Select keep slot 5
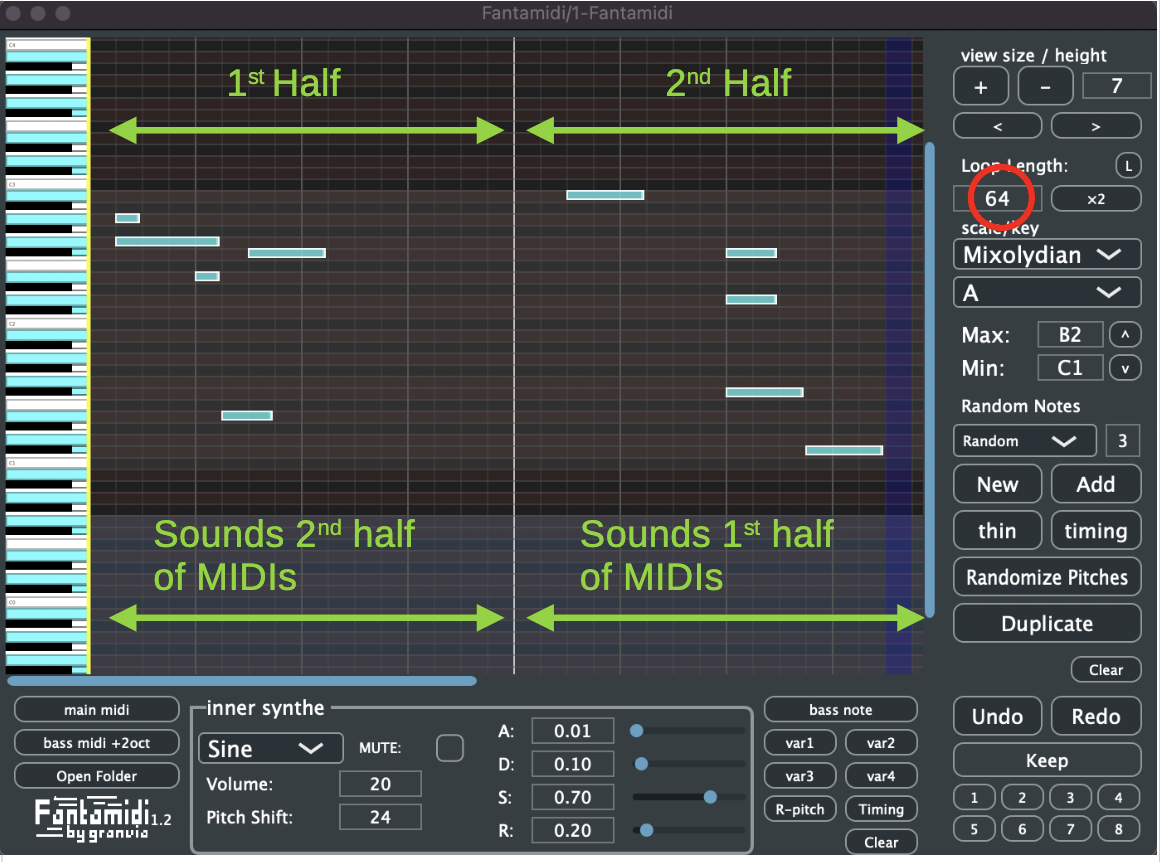1160x862 pixels. pos(974,829)
